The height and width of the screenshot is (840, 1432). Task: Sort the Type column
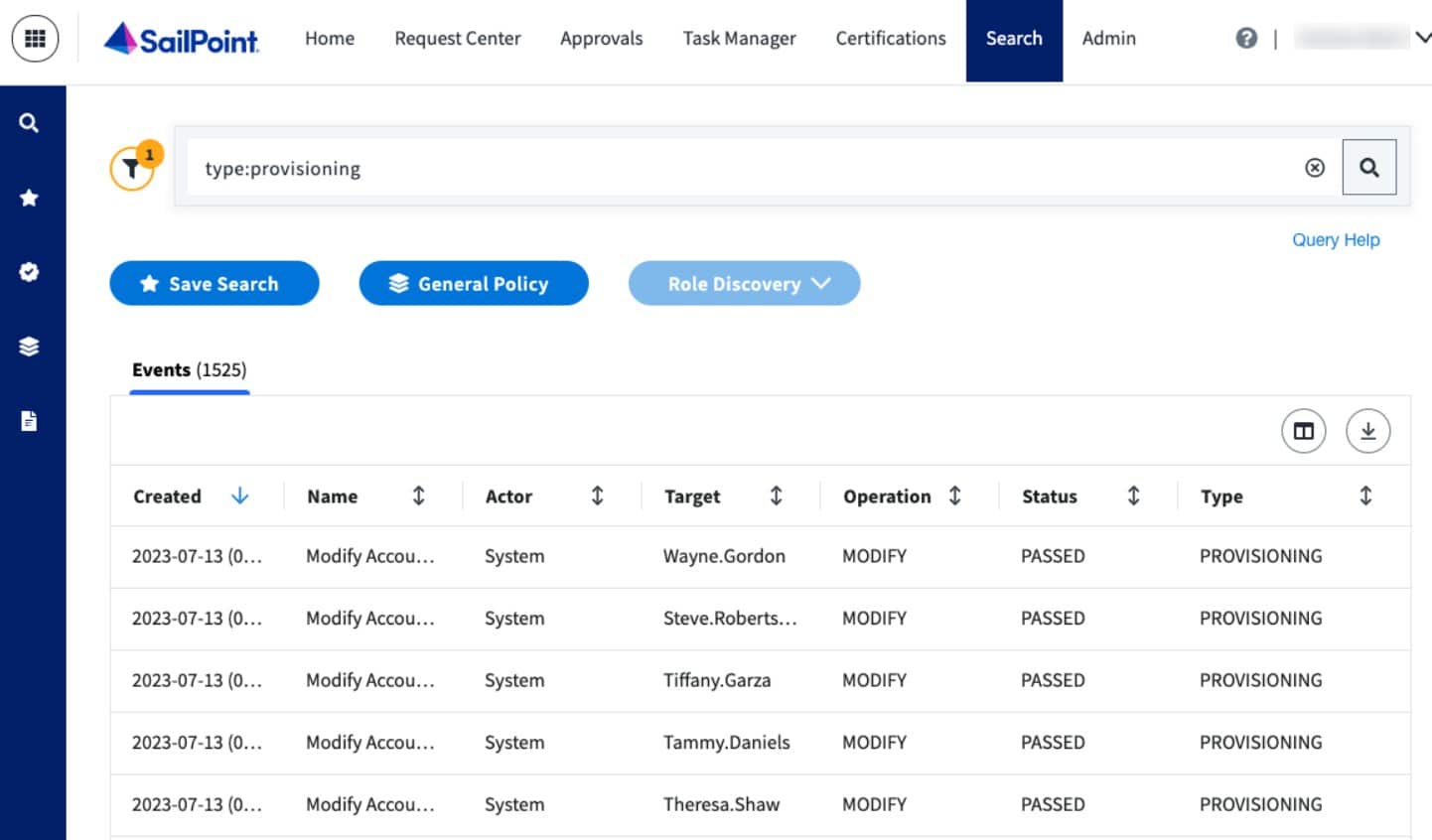coord(1366,495)
